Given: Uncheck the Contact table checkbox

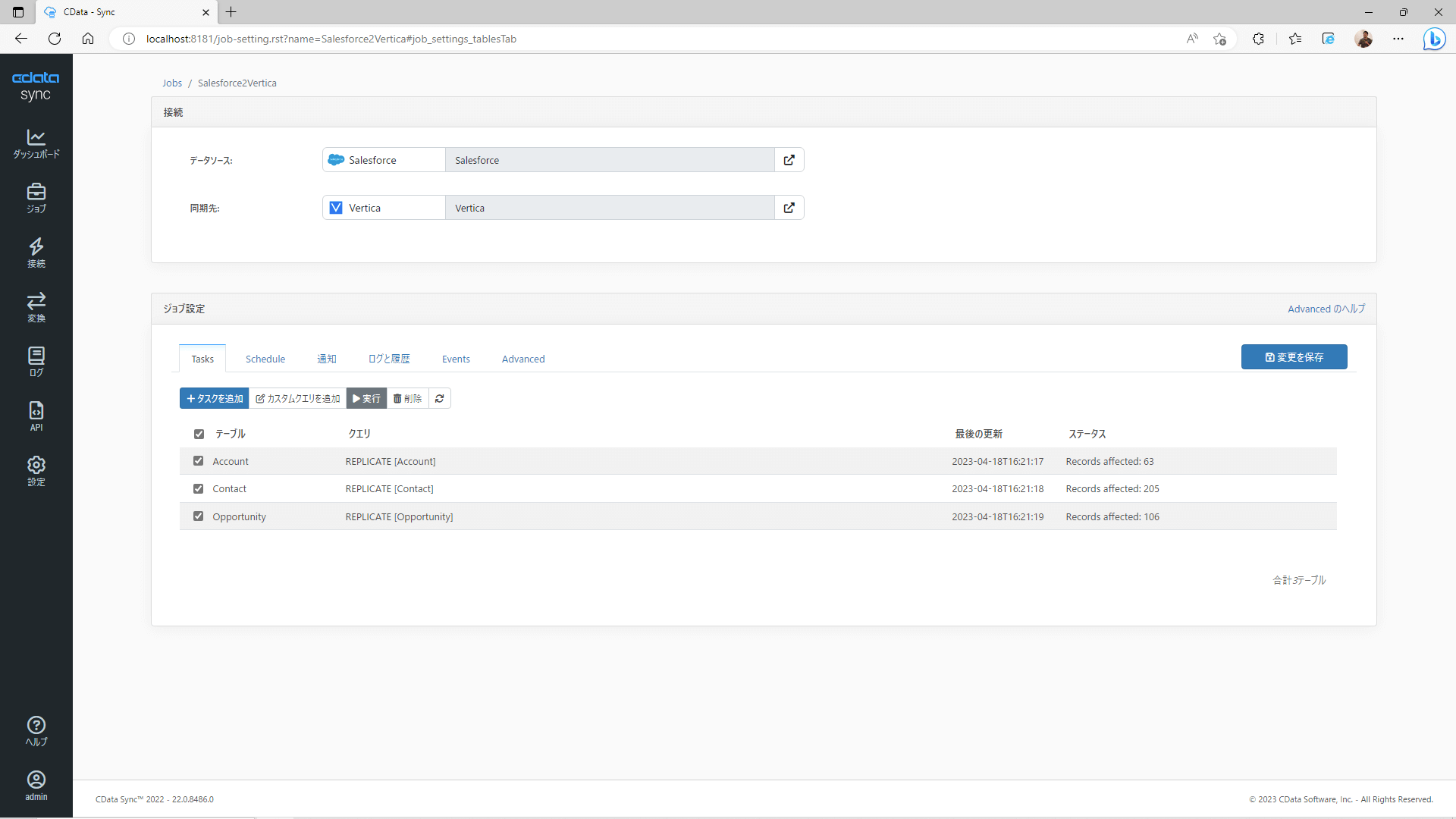Looking at the screenshot, I should tap(199, 489).
